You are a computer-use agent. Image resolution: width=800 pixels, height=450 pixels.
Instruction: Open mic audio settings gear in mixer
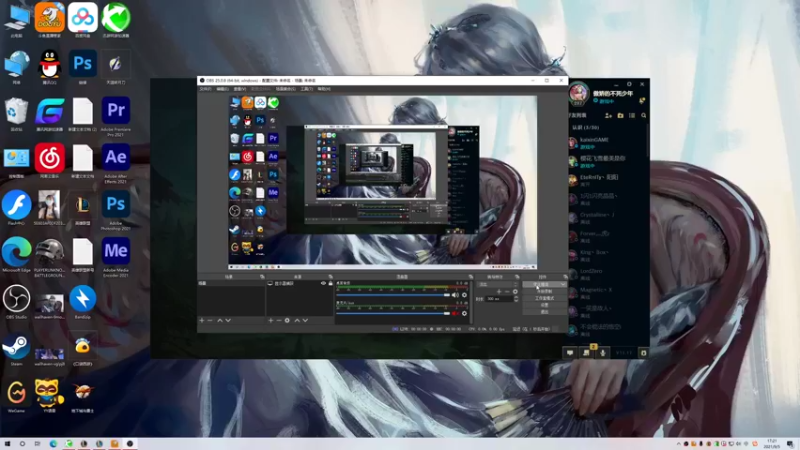(464, 313)
